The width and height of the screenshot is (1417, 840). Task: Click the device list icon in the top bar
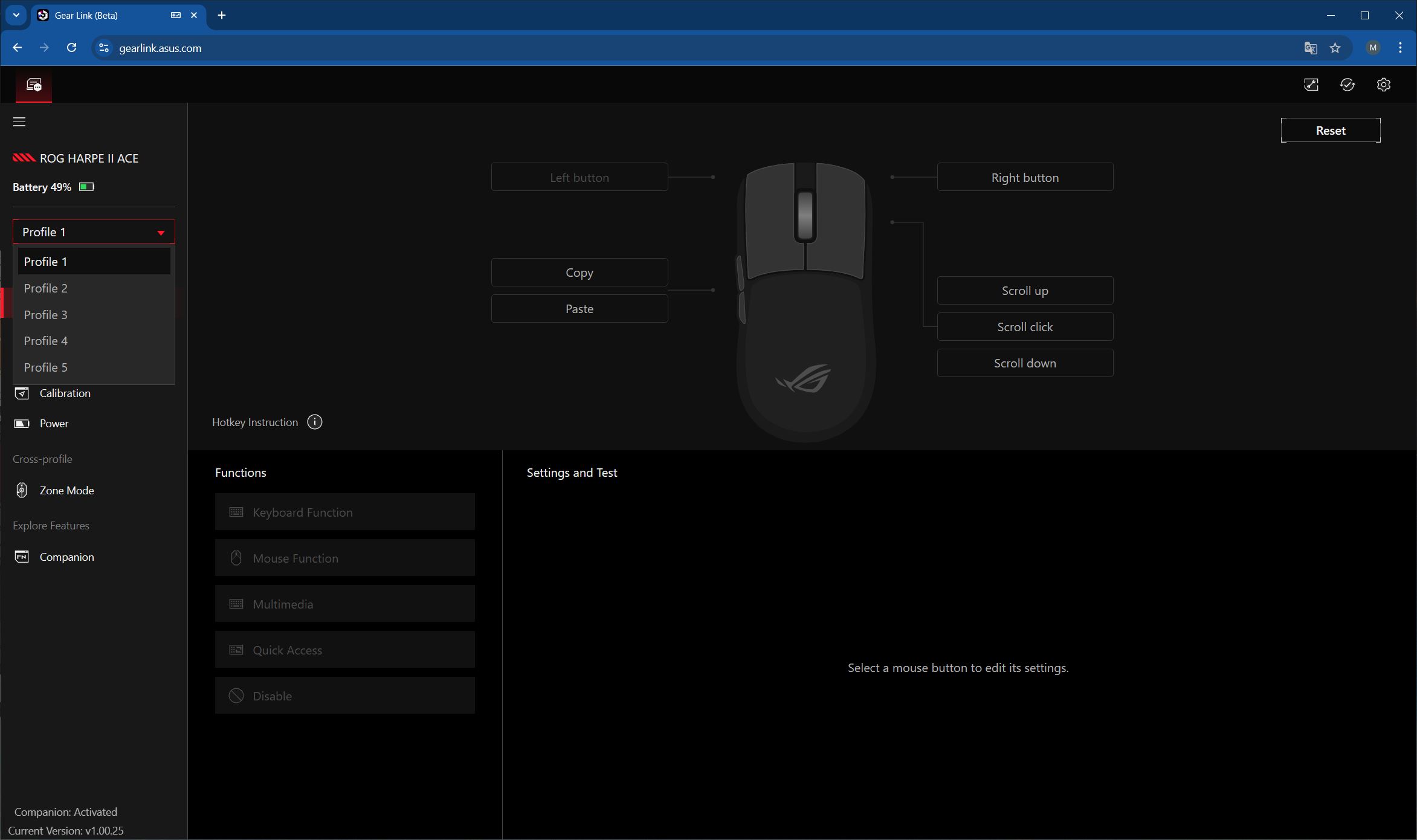pos(34,85)
